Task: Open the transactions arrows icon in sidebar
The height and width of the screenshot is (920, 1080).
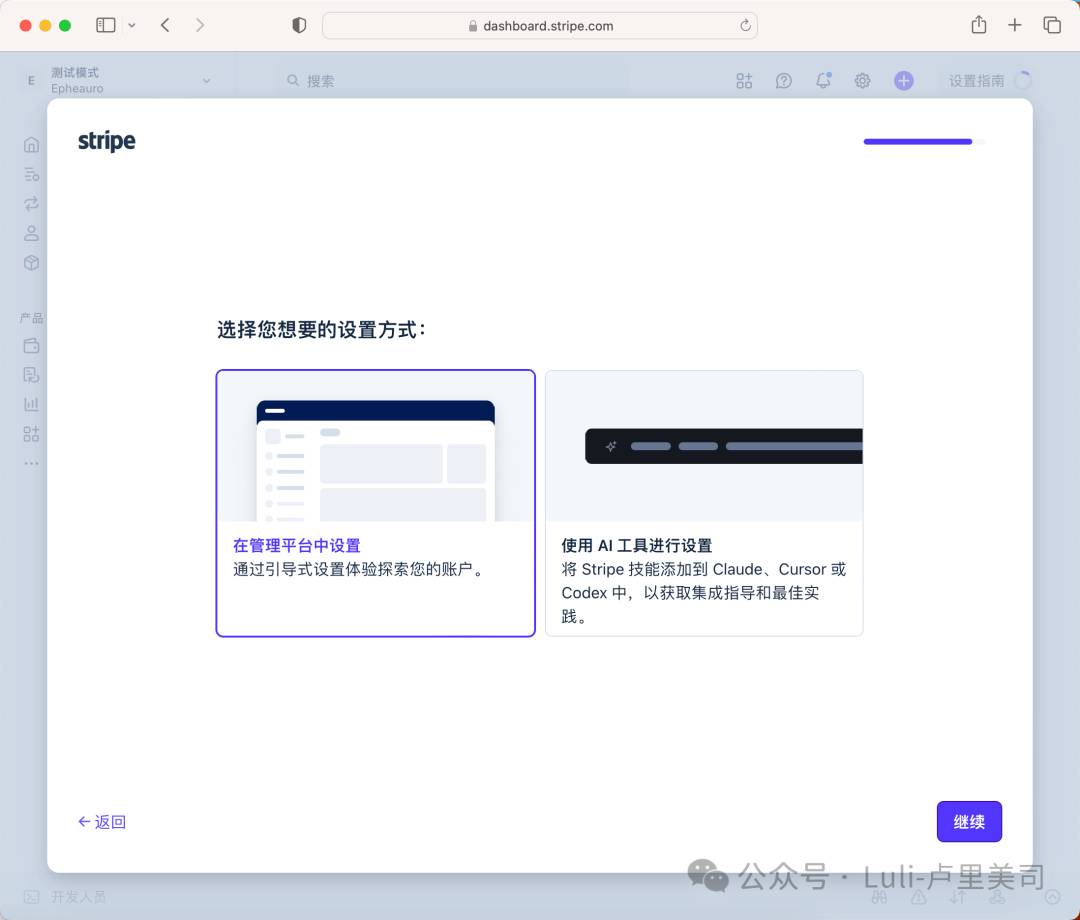Action: point(31,204)
